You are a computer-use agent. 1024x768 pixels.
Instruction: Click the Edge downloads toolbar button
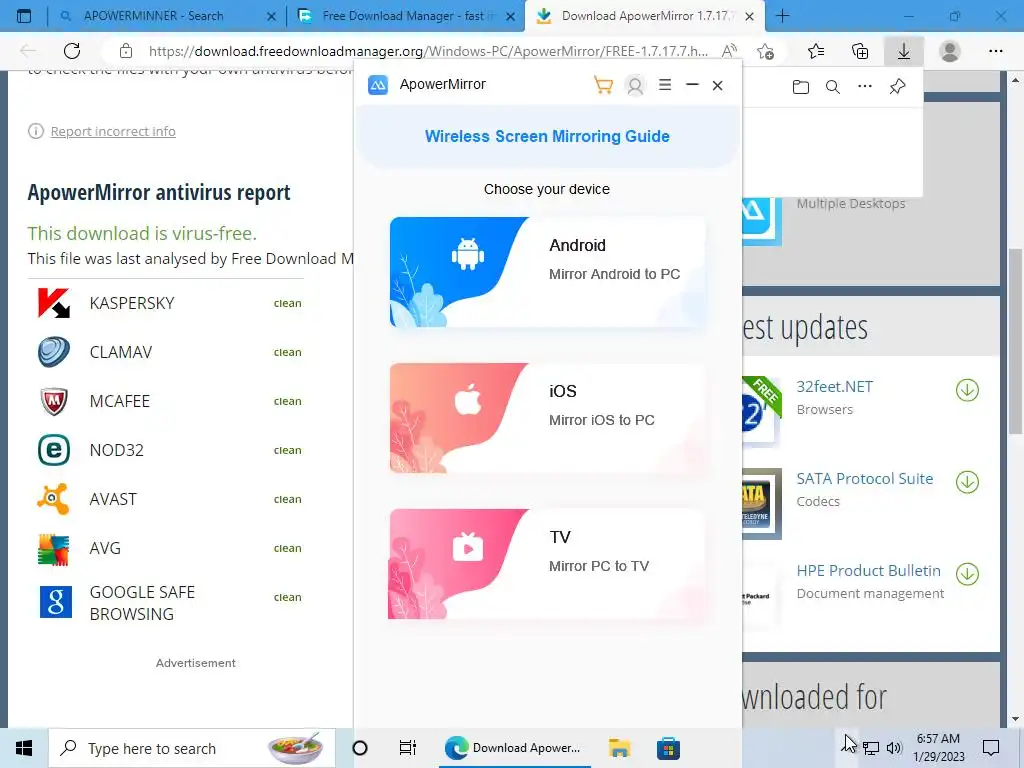coord(904,51)
